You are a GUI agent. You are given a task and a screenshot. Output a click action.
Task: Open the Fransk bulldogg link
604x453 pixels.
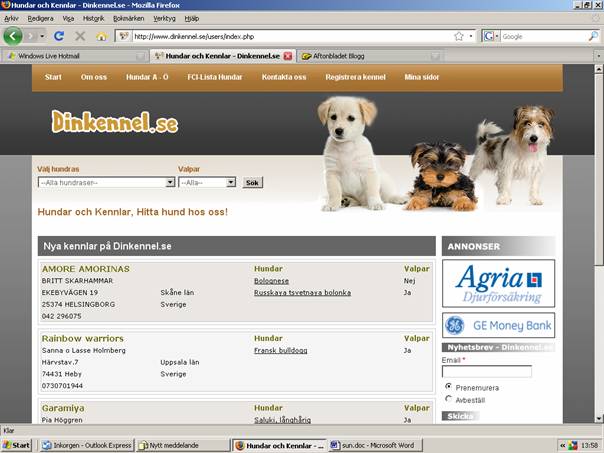(x=280, y=351)
